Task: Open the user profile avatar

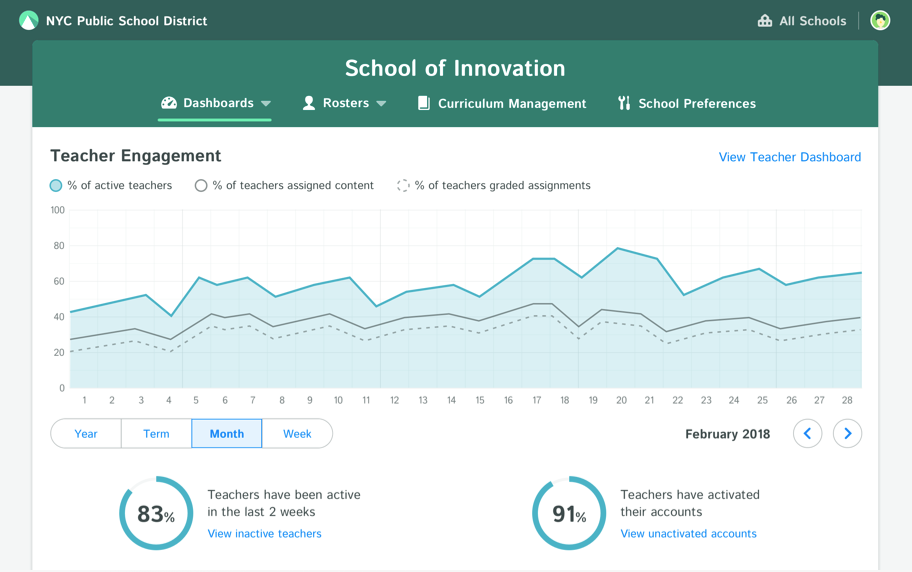Action: click(x=880, y=20)
